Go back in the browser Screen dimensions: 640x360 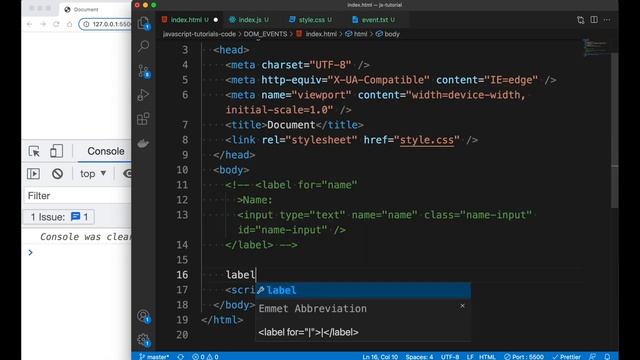[x=29, y=24]
